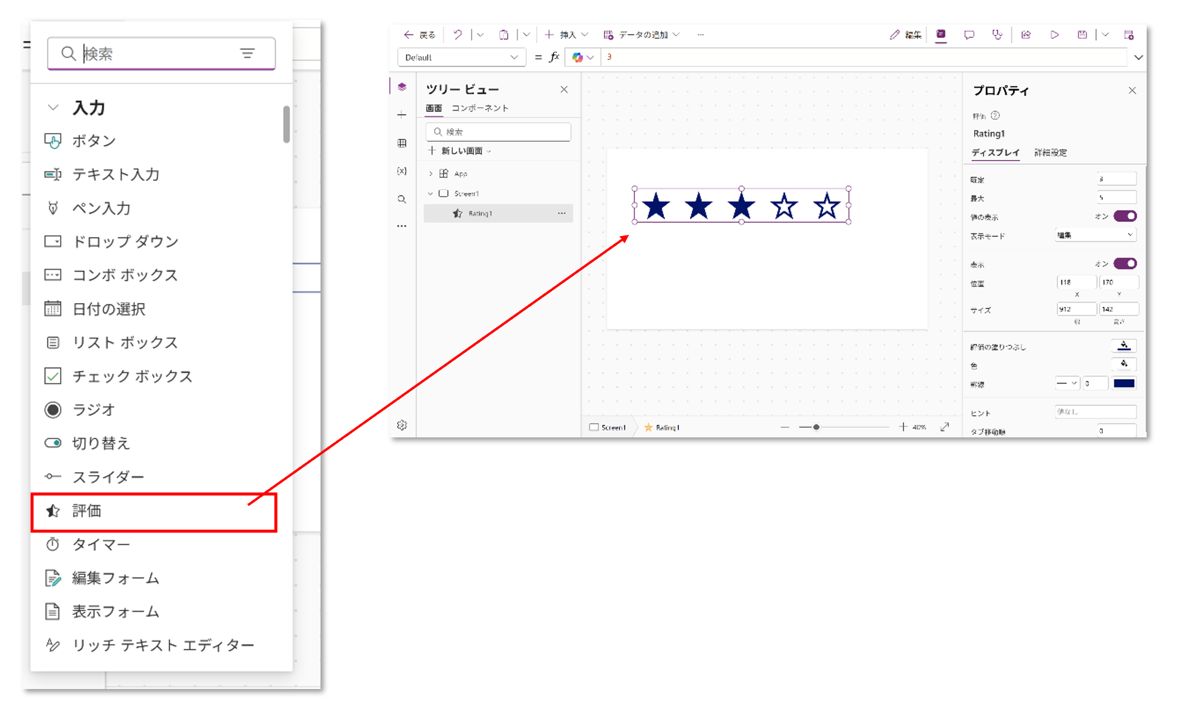This screenshot has height=707, width=1182.
Task: Click the 戻る back button
Action: point(419,35)
